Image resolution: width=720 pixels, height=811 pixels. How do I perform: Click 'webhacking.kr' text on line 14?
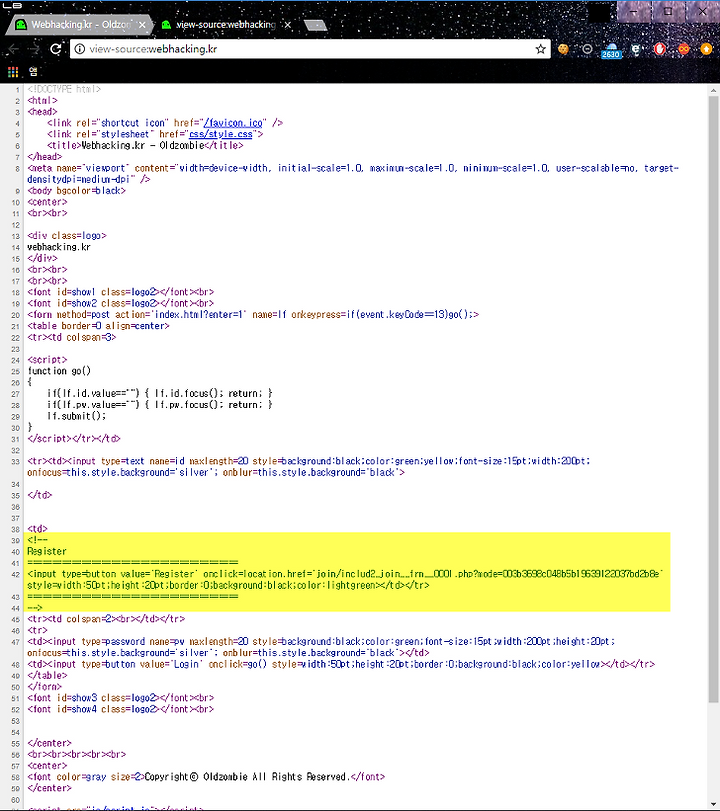pyautogui.click(x=59, y=247)
